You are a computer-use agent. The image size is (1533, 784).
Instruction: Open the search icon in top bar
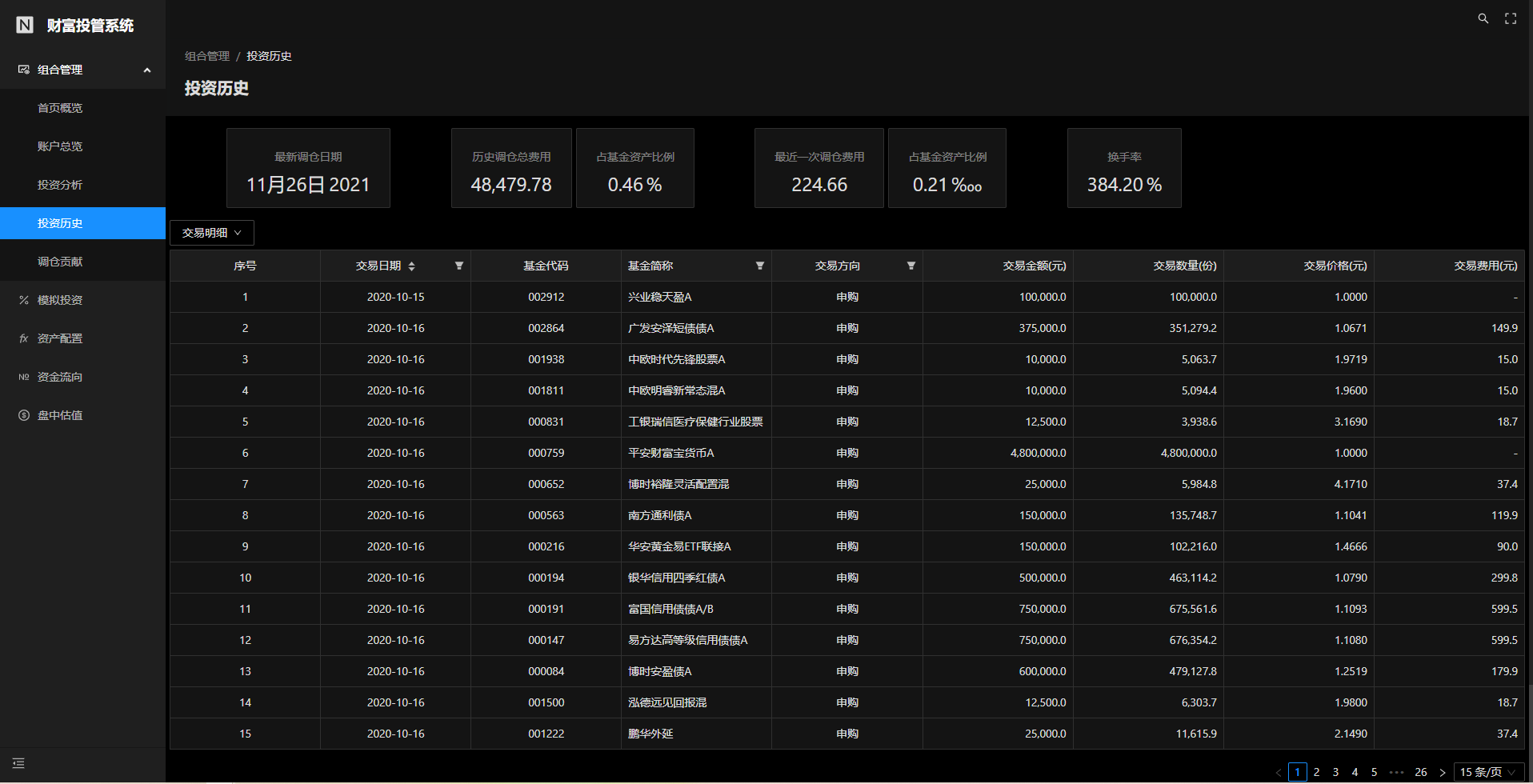[1483, 18]
